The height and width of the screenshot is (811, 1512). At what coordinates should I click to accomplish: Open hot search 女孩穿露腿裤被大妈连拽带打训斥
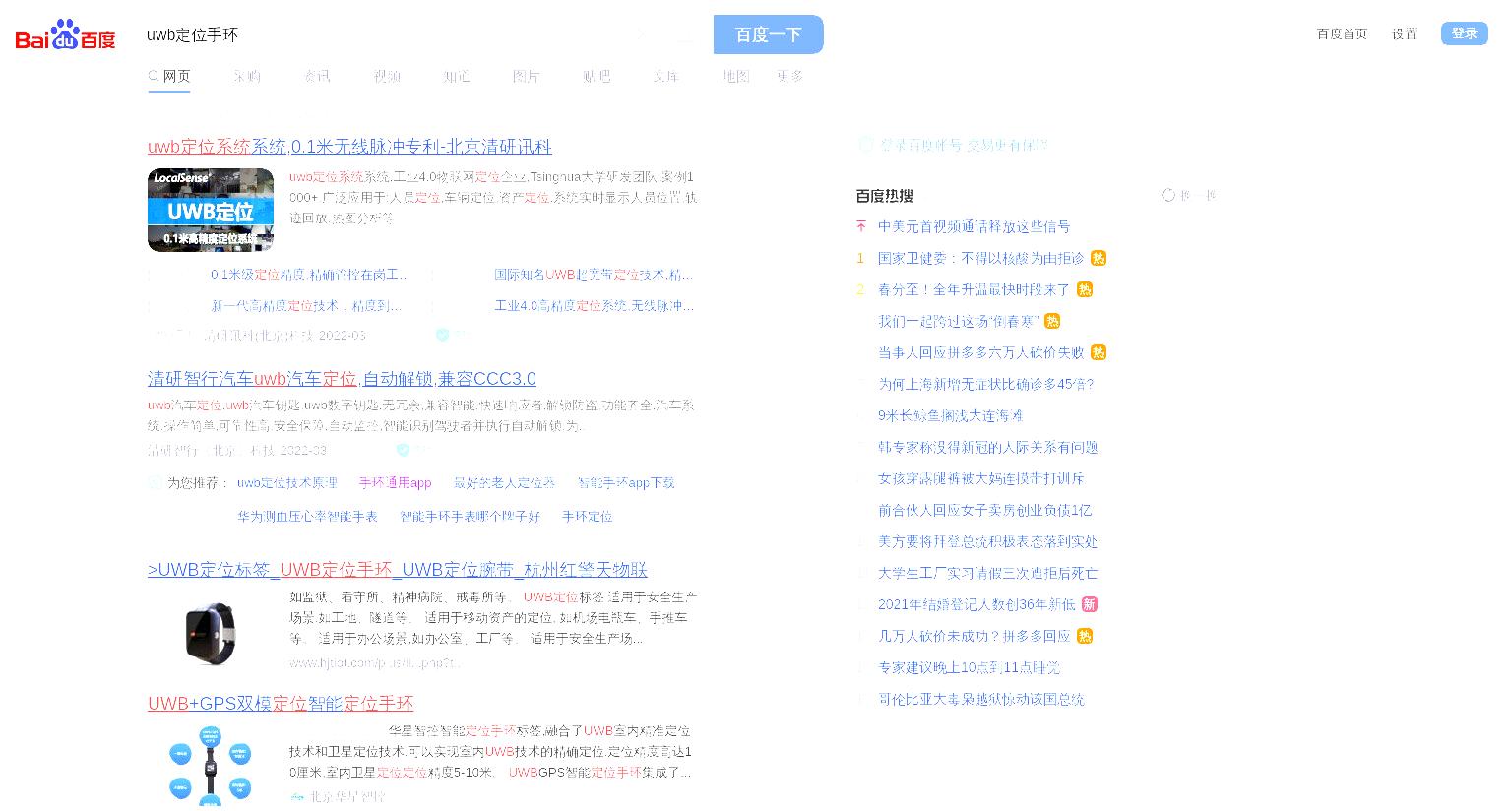[x=981, y=478]
